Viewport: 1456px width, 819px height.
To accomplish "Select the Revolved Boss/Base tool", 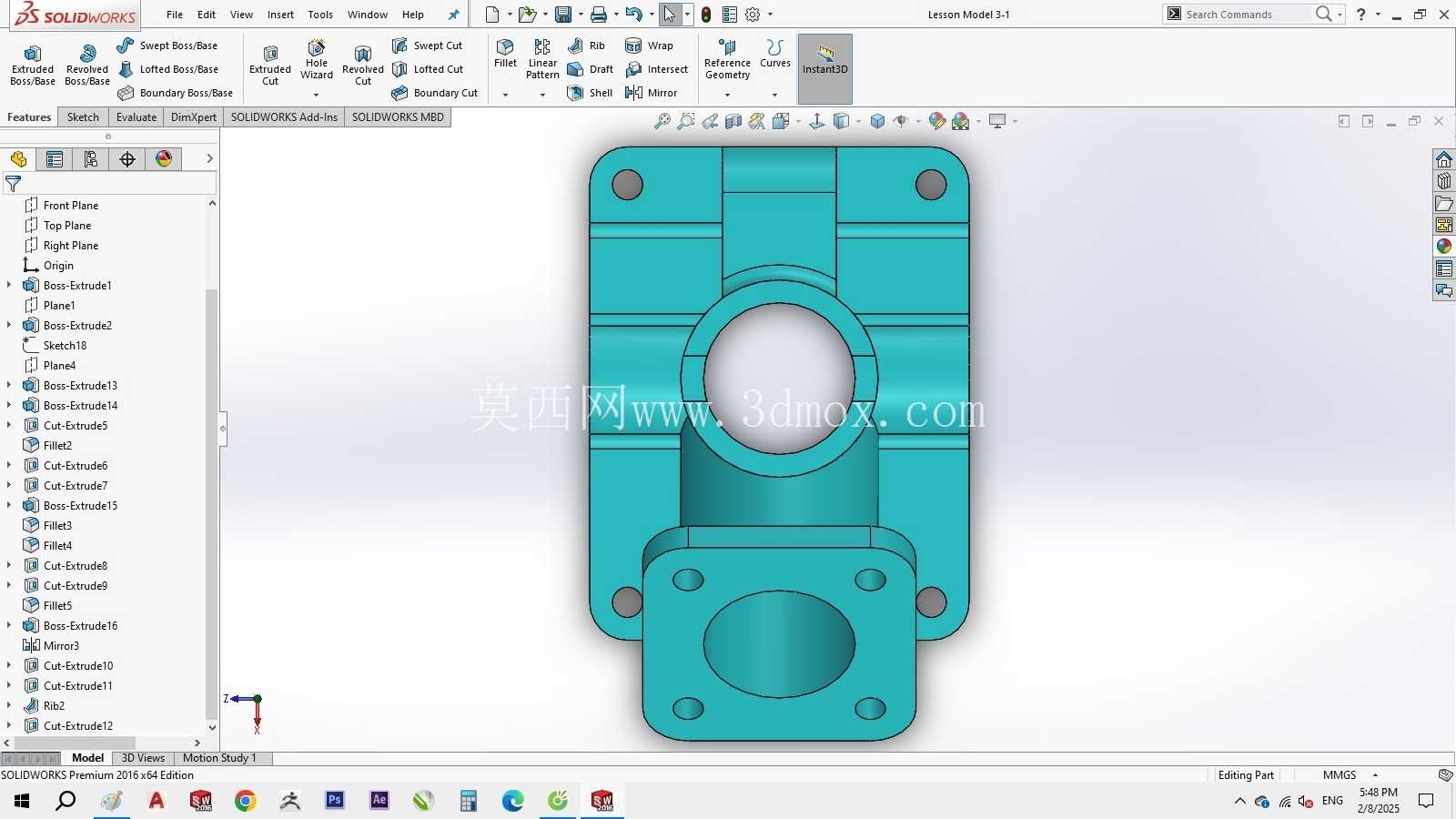I will point(87,66).
